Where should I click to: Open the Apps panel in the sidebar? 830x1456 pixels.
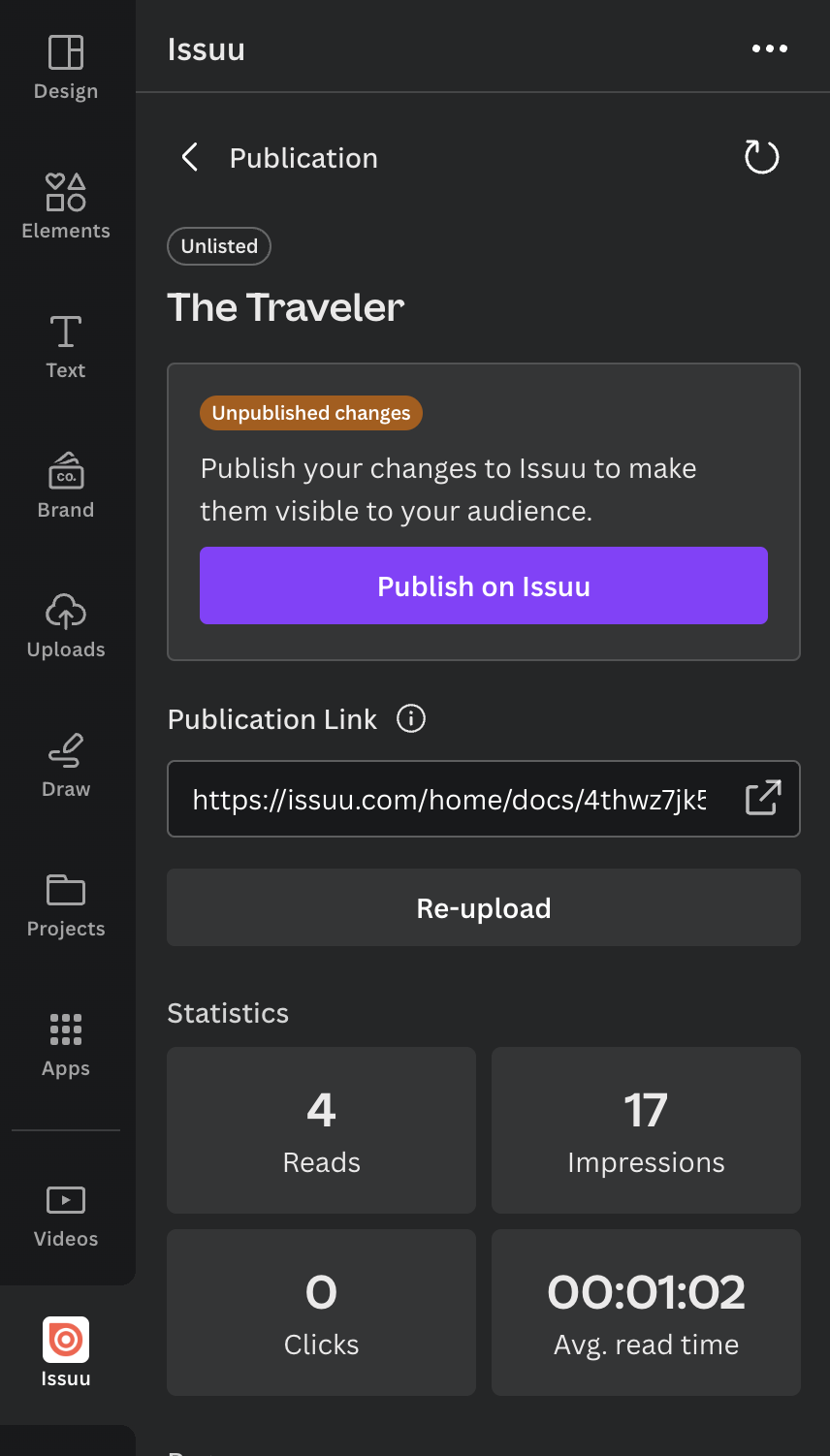click(65, 1043)
